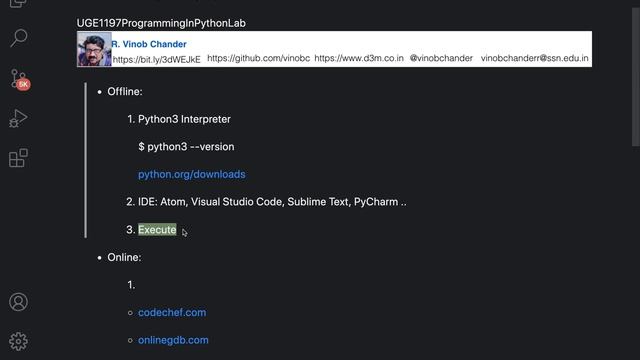
Task: Click the vertical scrollbar thumb
Action: click(636, 77)
